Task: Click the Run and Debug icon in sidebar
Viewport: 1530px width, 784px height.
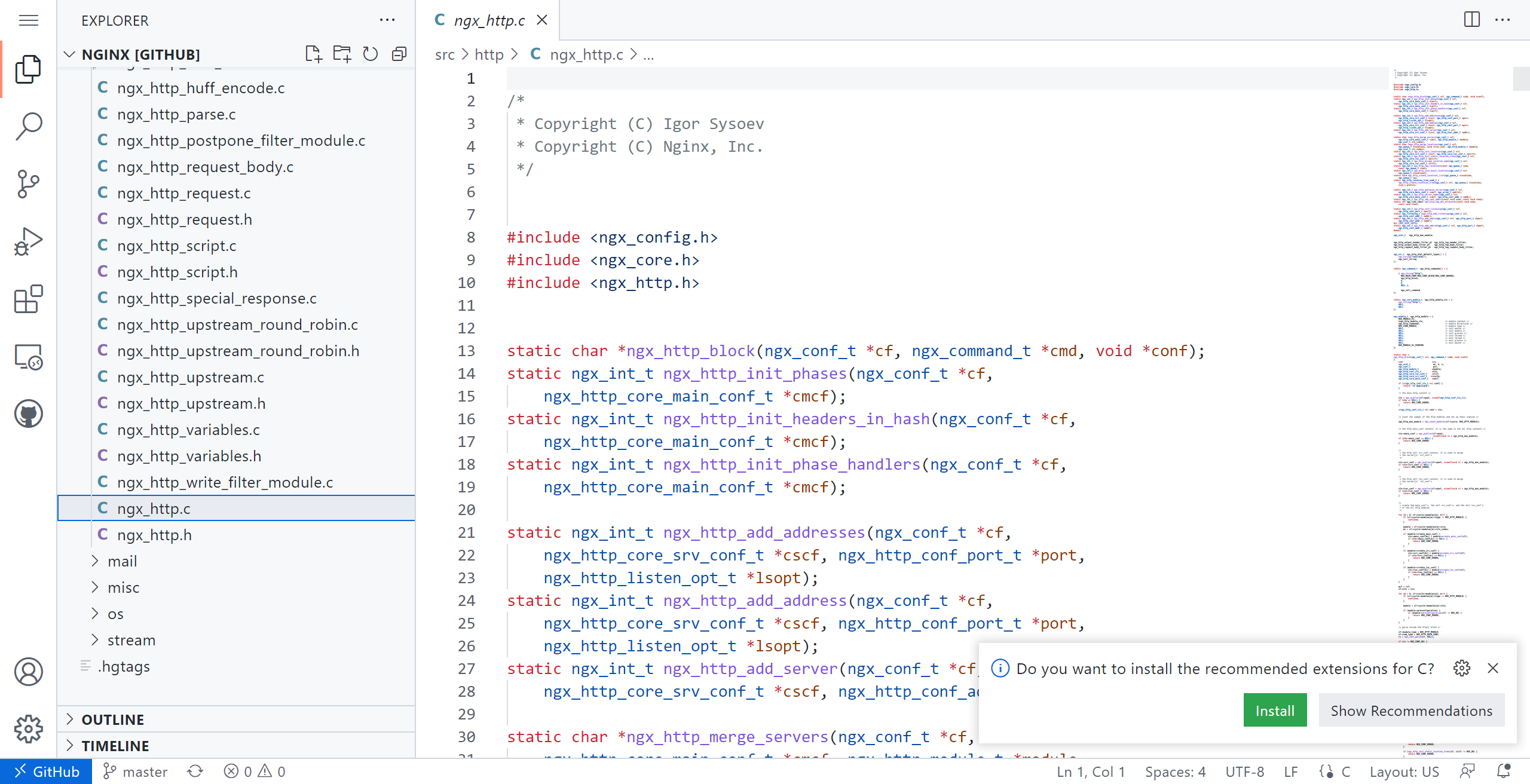Action: click(28, 240)
